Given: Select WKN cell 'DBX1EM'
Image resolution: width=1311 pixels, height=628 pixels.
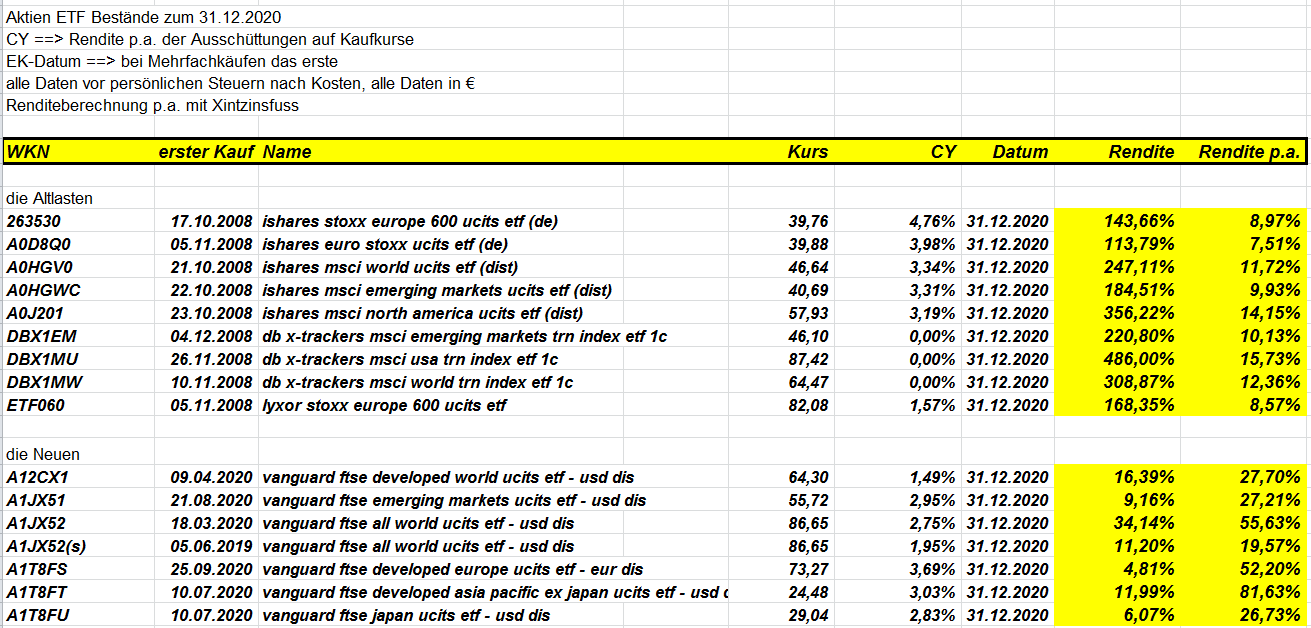Looking at the screenshot, I should (39, 337).
